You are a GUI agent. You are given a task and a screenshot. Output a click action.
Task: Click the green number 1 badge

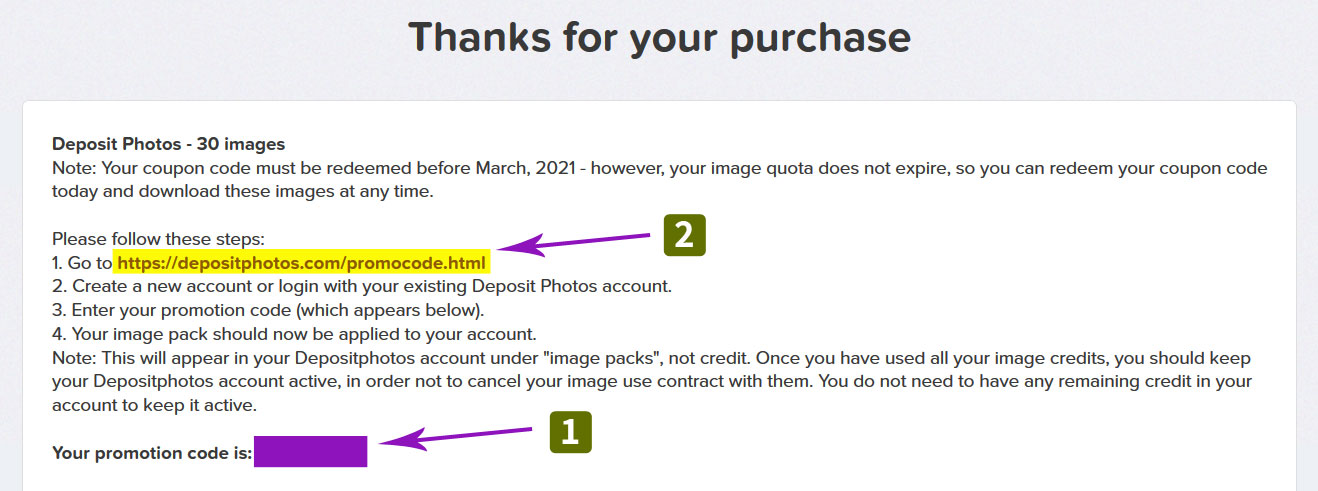[x=569, y=432]
